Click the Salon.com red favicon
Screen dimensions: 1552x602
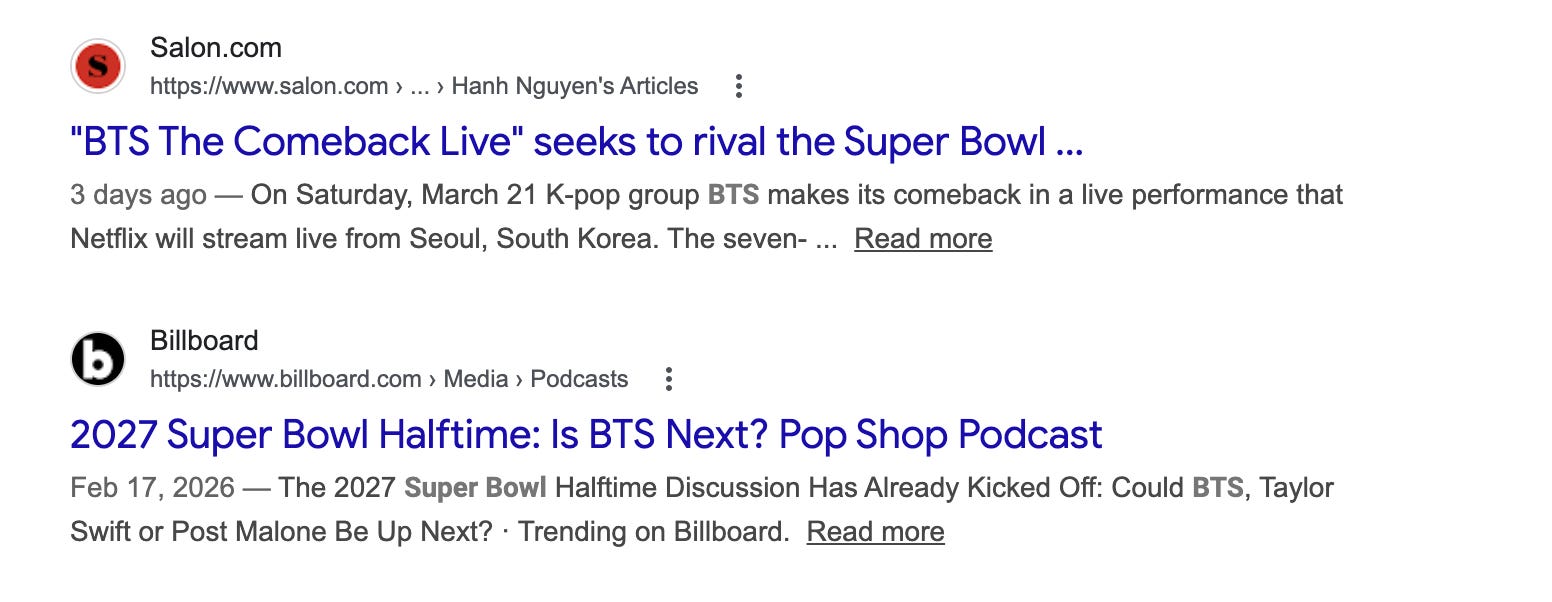98,67
